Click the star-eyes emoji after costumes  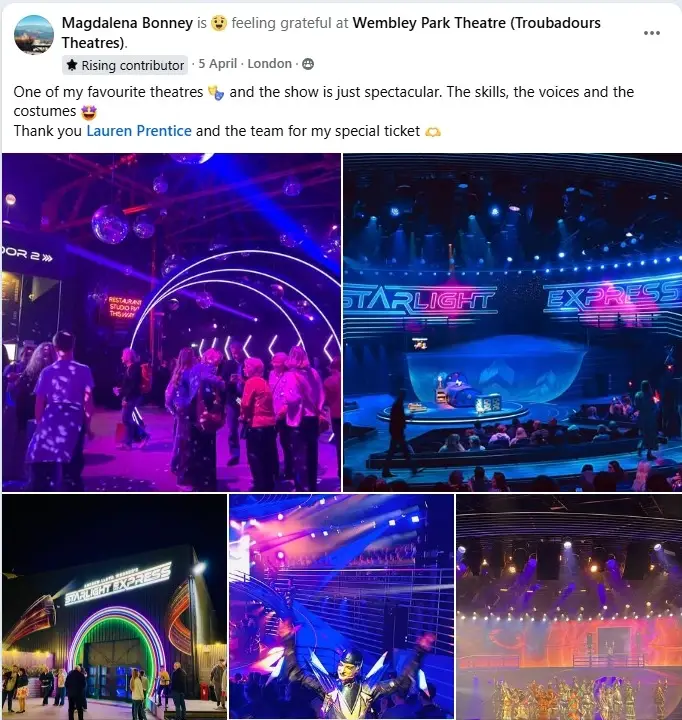[x=88, y=112]
